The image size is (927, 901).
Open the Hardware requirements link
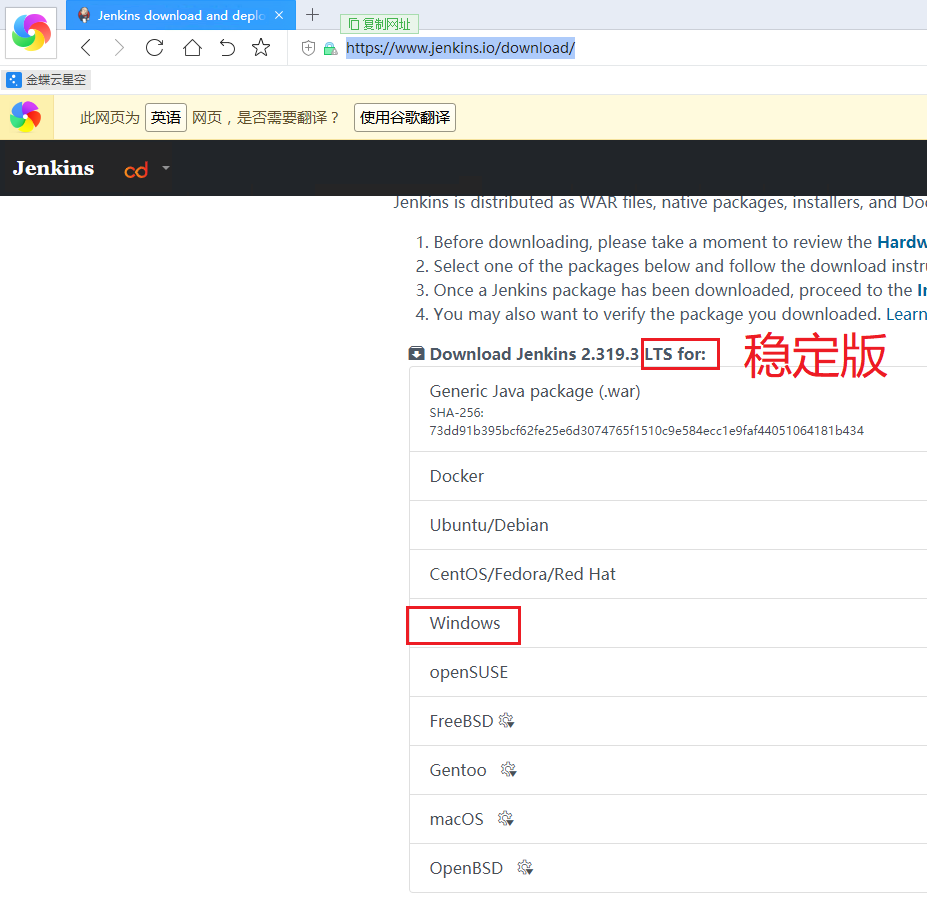coord(902,242)
